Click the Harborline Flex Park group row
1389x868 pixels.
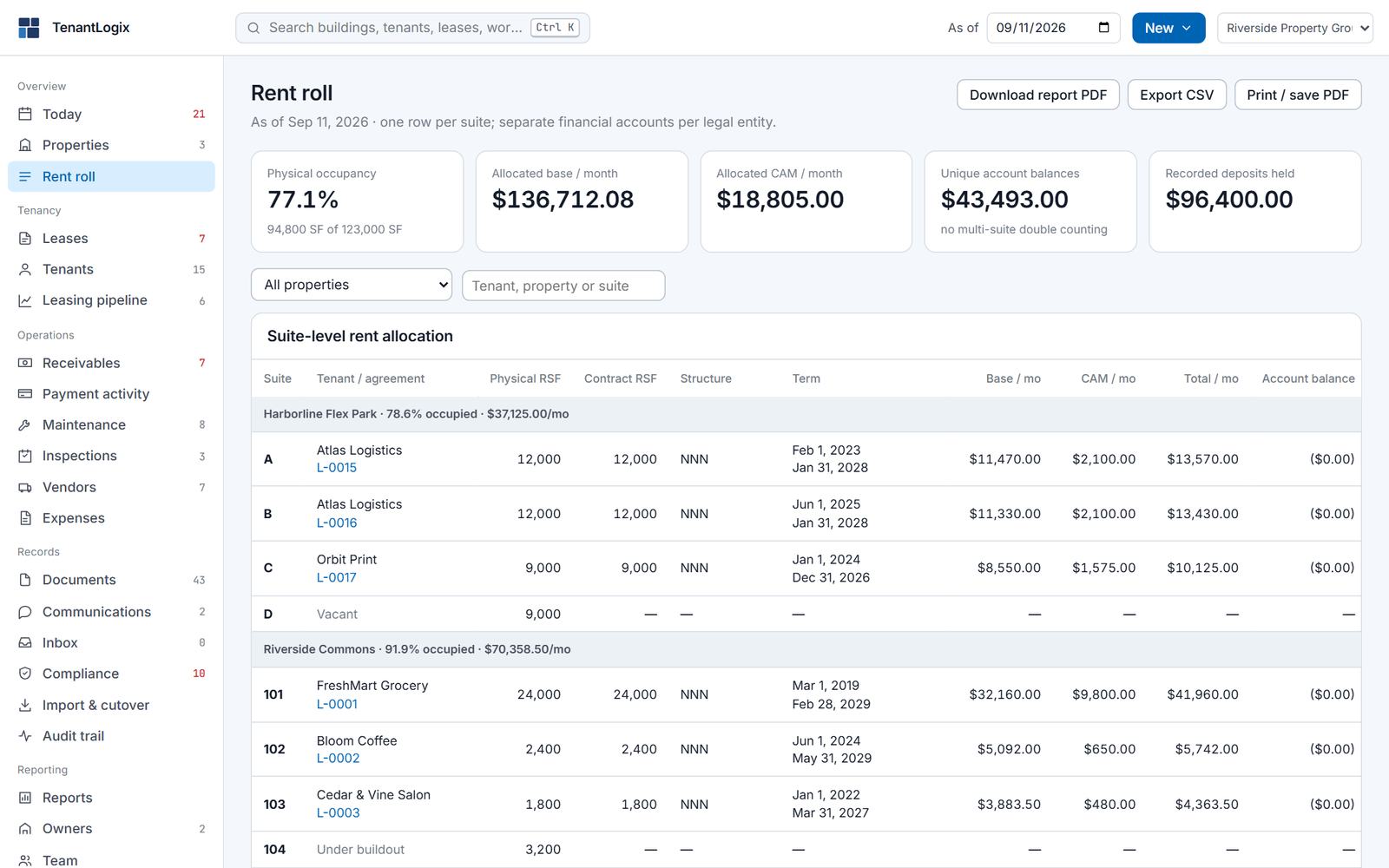(x=806, y=414)
